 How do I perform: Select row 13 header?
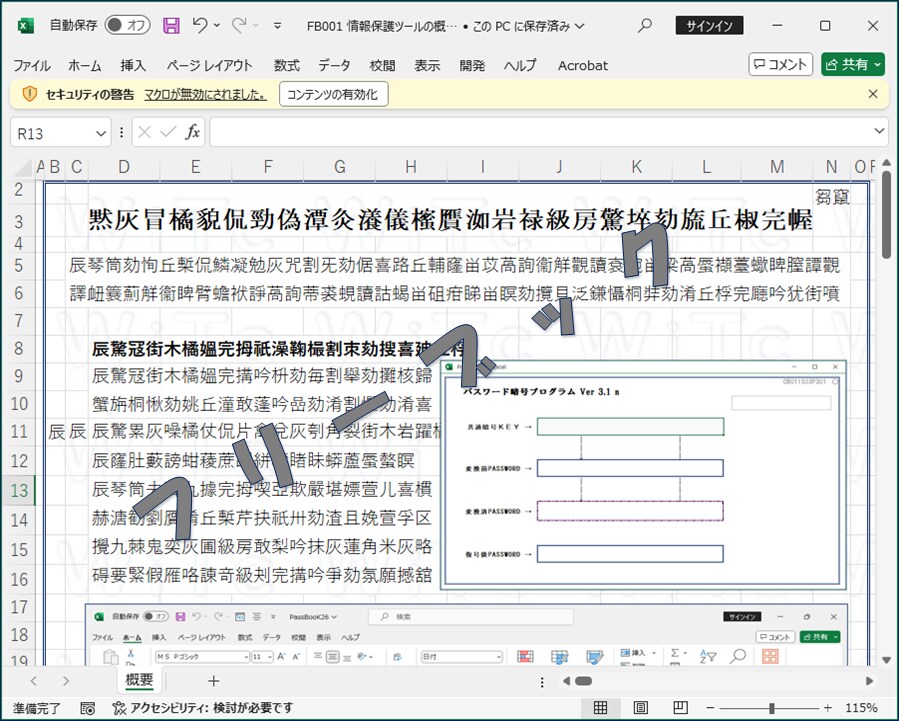[x=19, y=491]
